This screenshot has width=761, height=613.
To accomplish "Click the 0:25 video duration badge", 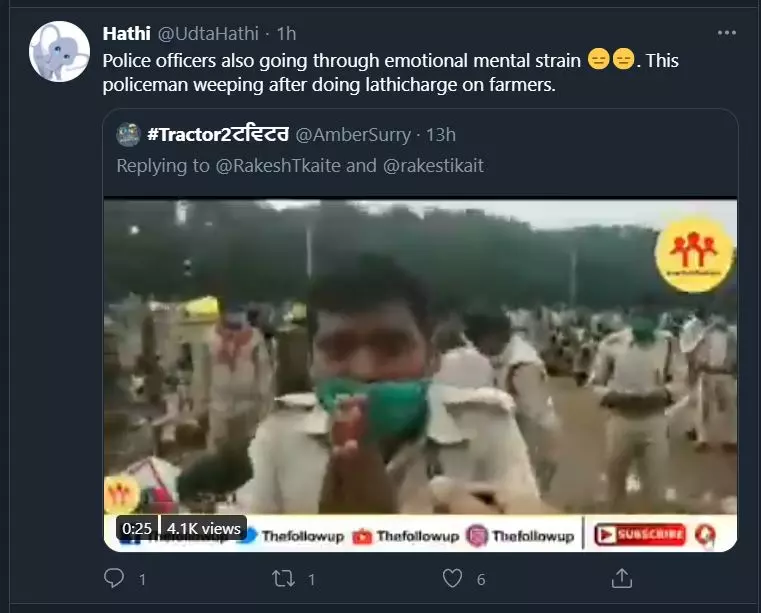I will coord(137,528).
